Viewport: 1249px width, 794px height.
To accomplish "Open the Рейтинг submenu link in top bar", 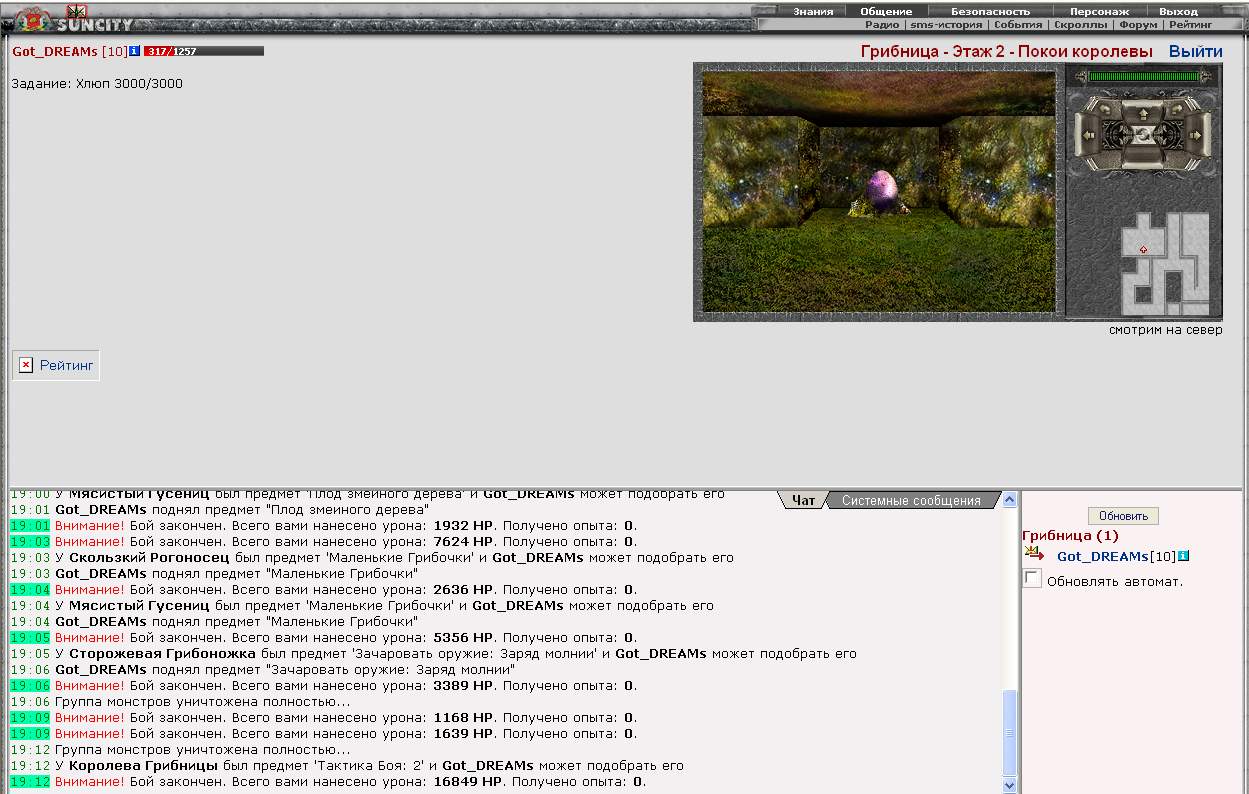I will [x=1190, y=24].
